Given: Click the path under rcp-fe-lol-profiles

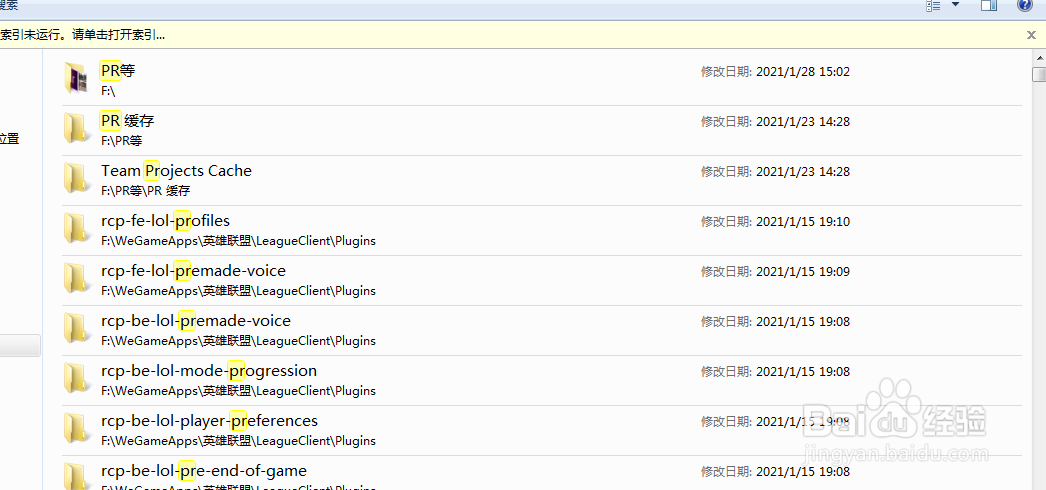Looking at the screenshot, I should (239, 241).
